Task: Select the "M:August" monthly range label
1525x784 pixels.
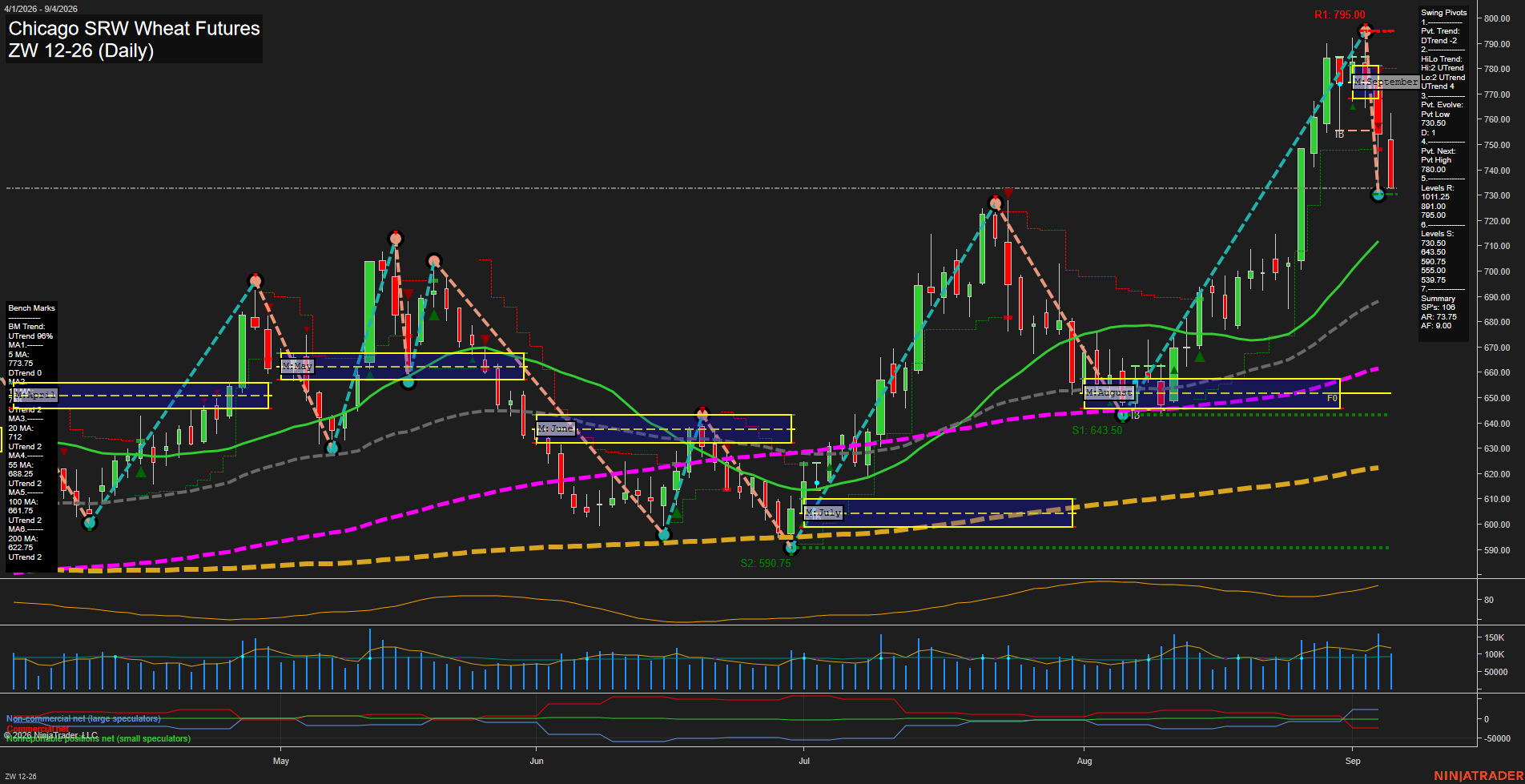Action: pos(1109,392)
